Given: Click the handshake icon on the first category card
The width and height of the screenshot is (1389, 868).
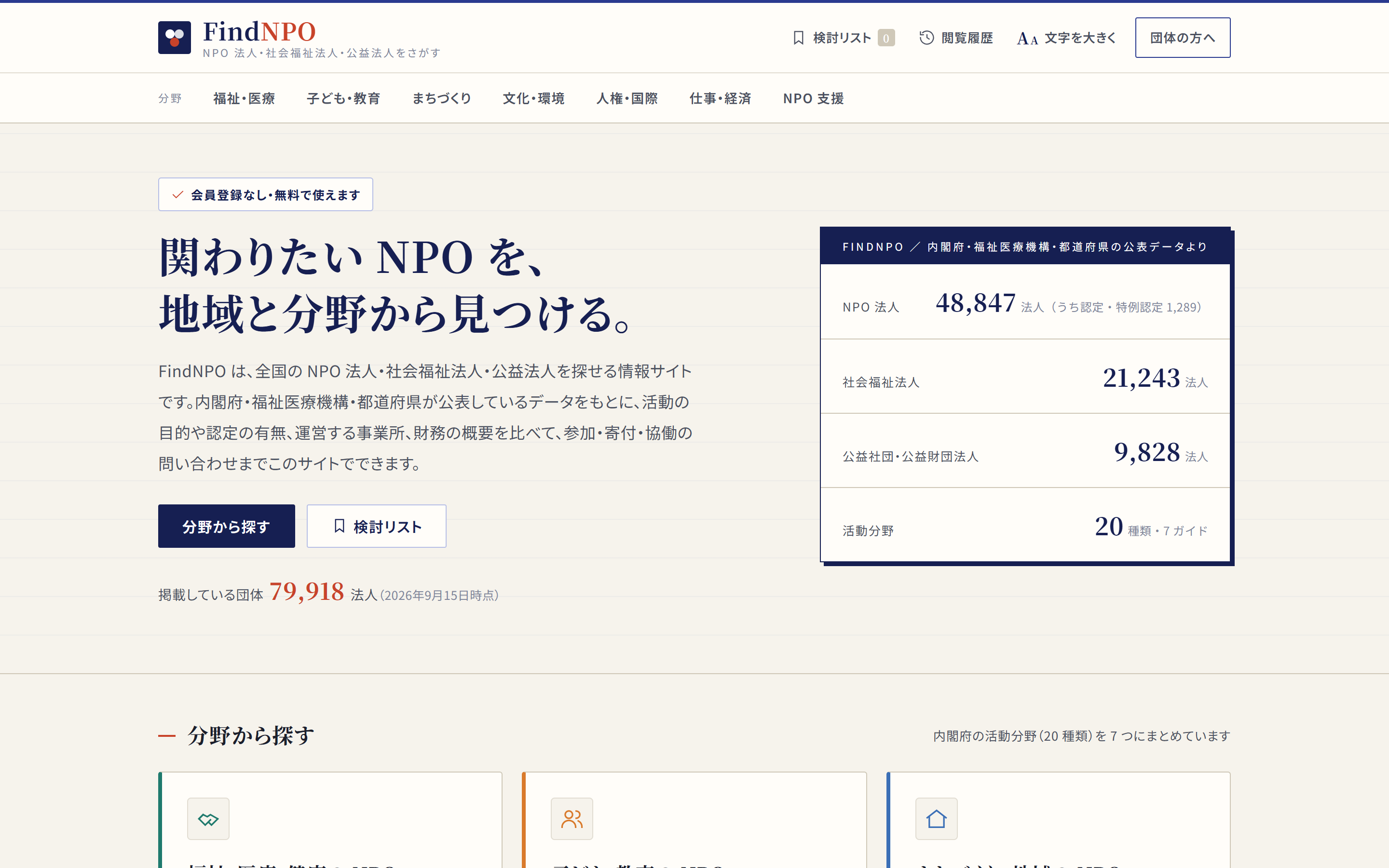Looking at the screenshot, I should click(208, 819).
